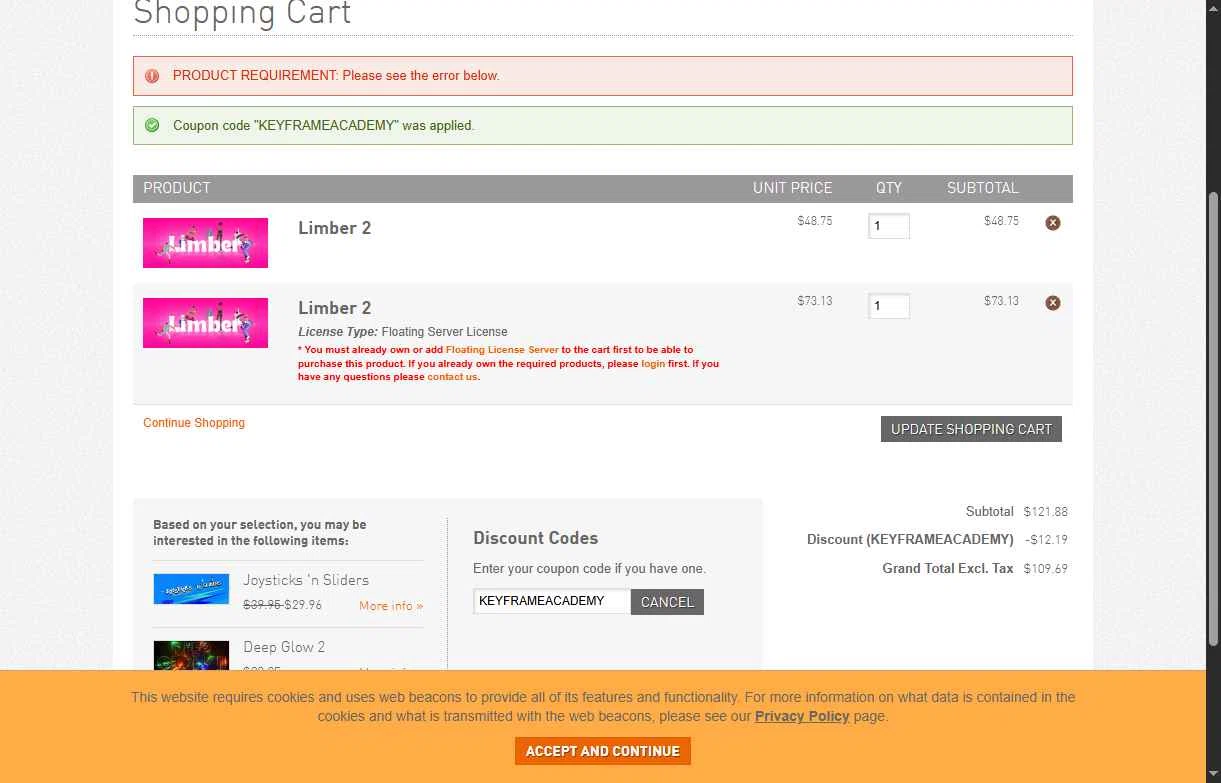Image resolution: width=1221 pixels, height=783 pixels.
Task: Click the coupon code input field
Action: (552, 602)
